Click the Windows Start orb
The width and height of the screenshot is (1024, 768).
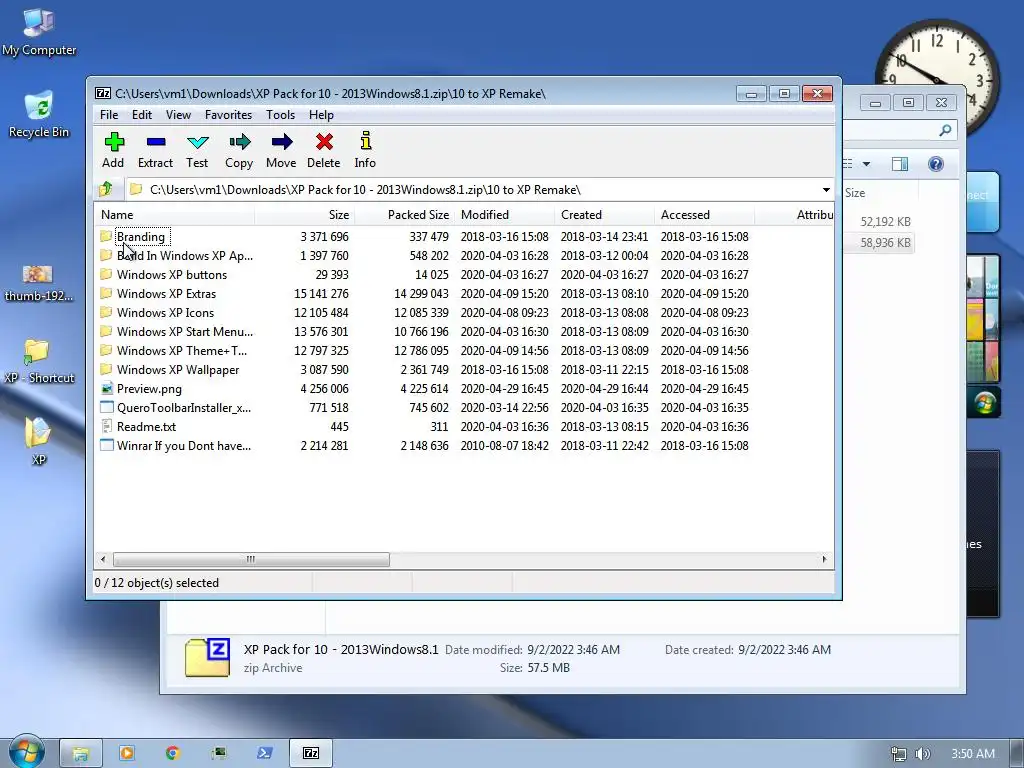pos(26,752)
